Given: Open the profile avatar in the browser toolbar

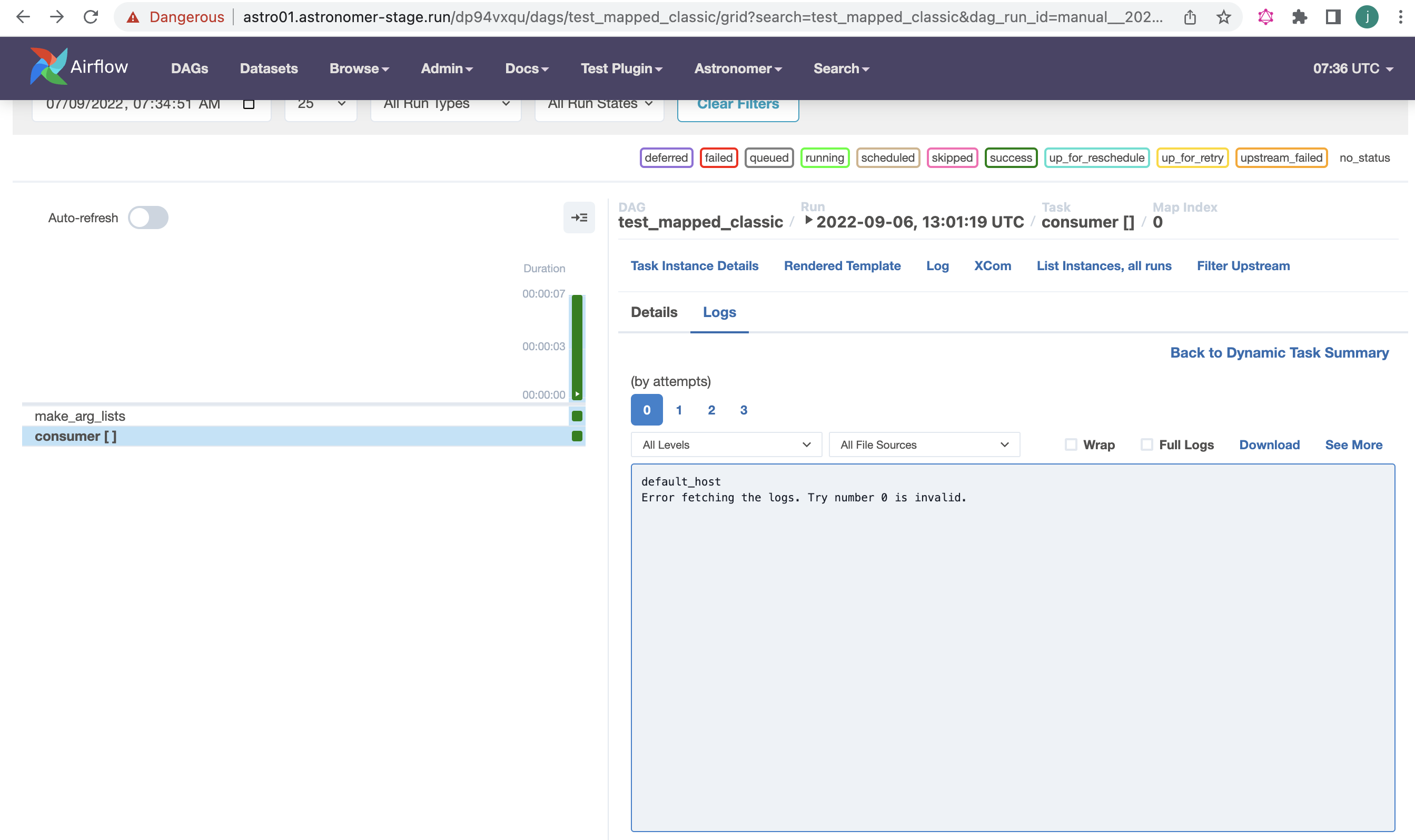Looking at the screenshot, I should 1368,16.
